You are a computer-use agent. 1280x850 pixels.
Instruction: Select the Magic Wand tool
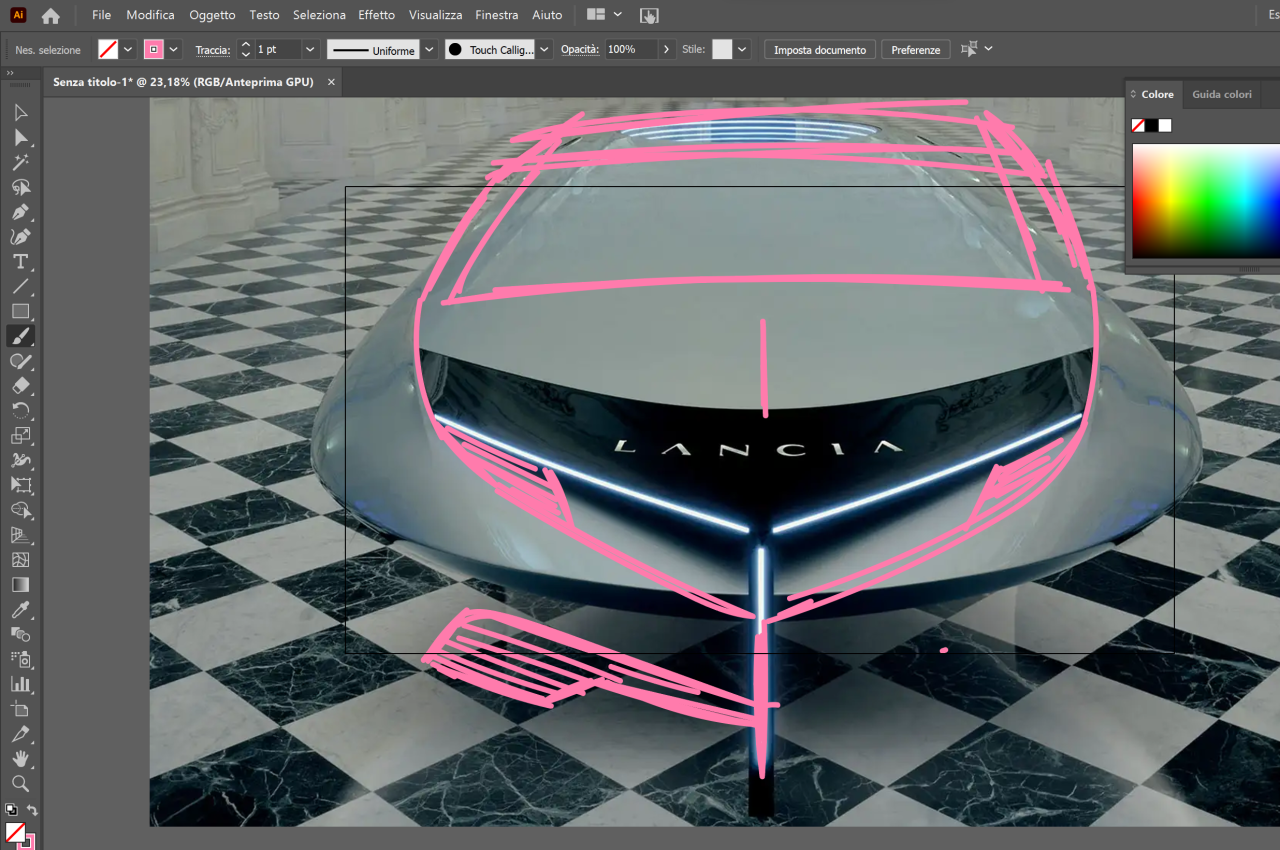click(20, 162)
